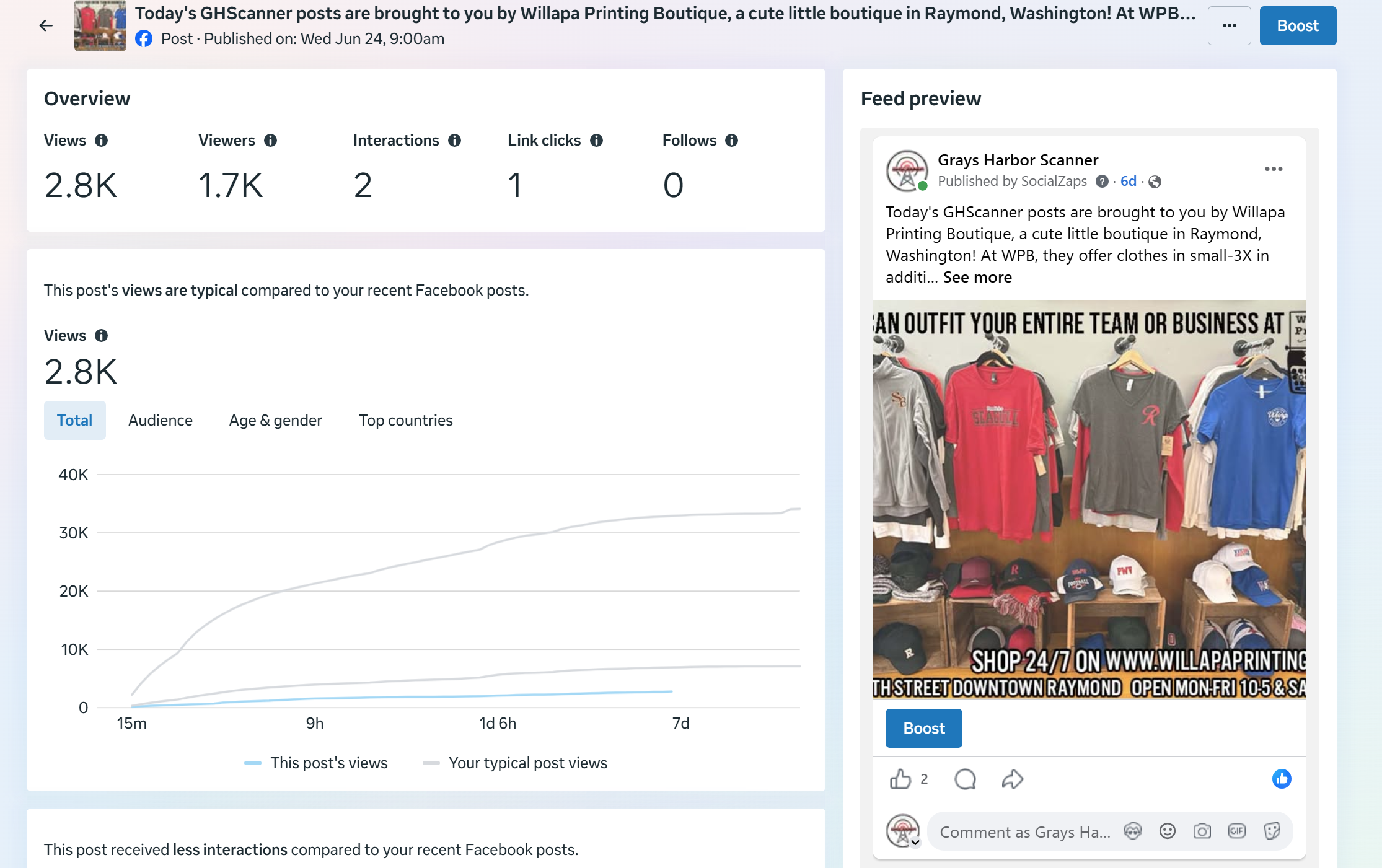Show info about Interactions metric
The image size is (1382, 868).
(455, 141)
